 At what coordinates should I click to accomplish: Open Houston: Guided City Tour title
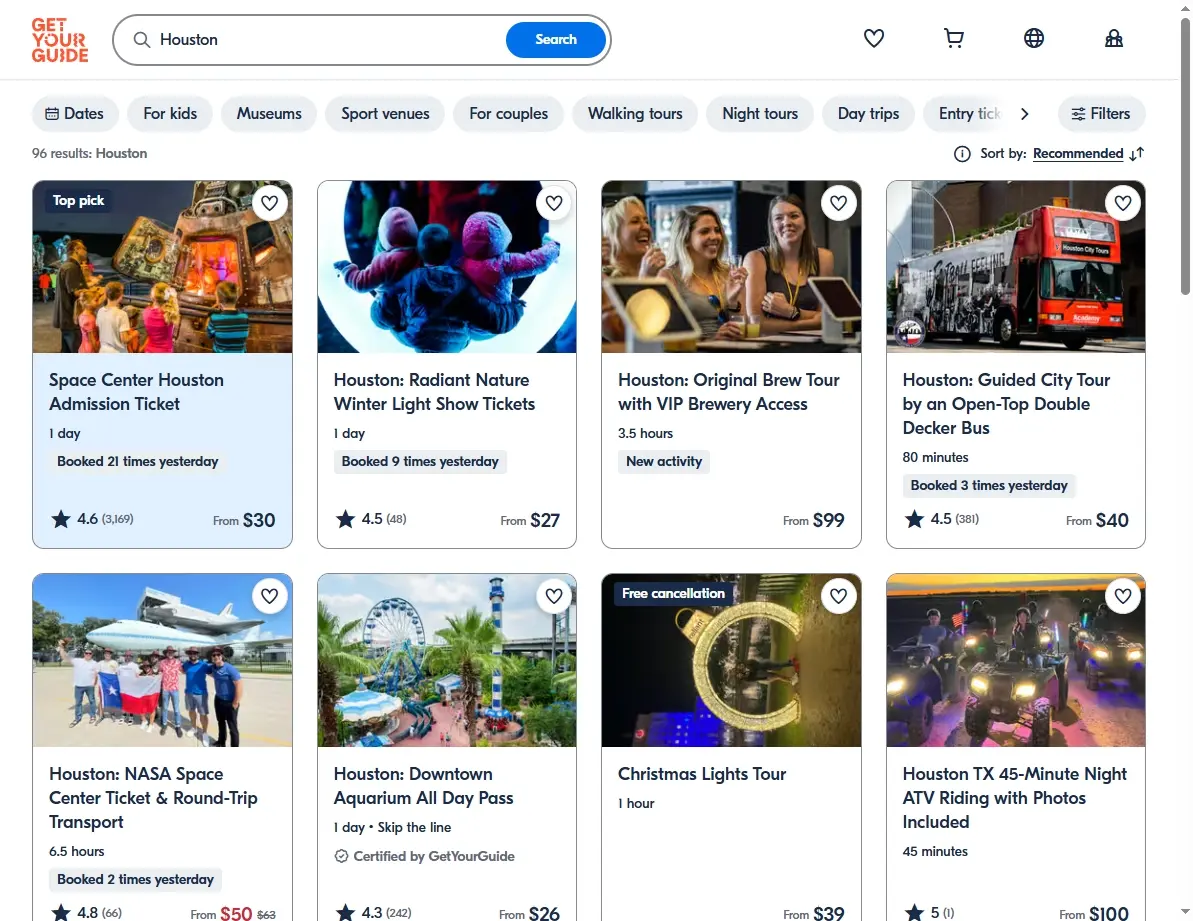1006,404
